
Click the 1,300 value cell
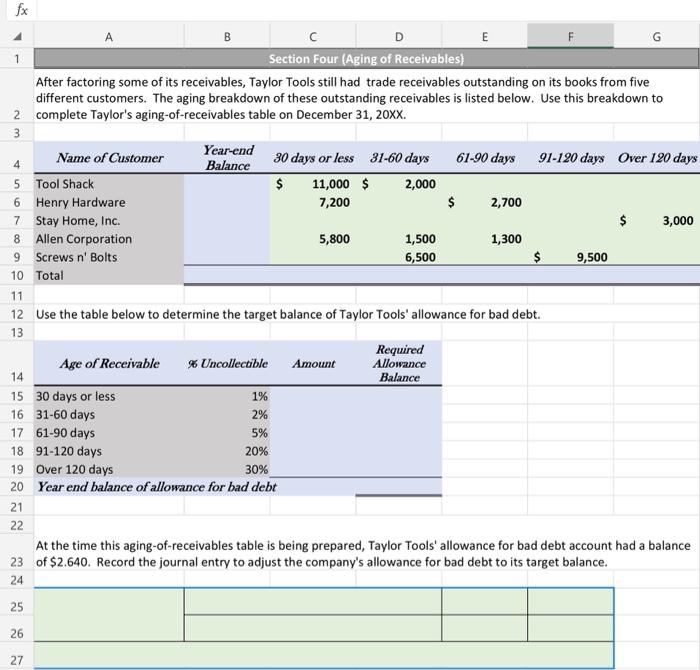(x=485, y=239)
